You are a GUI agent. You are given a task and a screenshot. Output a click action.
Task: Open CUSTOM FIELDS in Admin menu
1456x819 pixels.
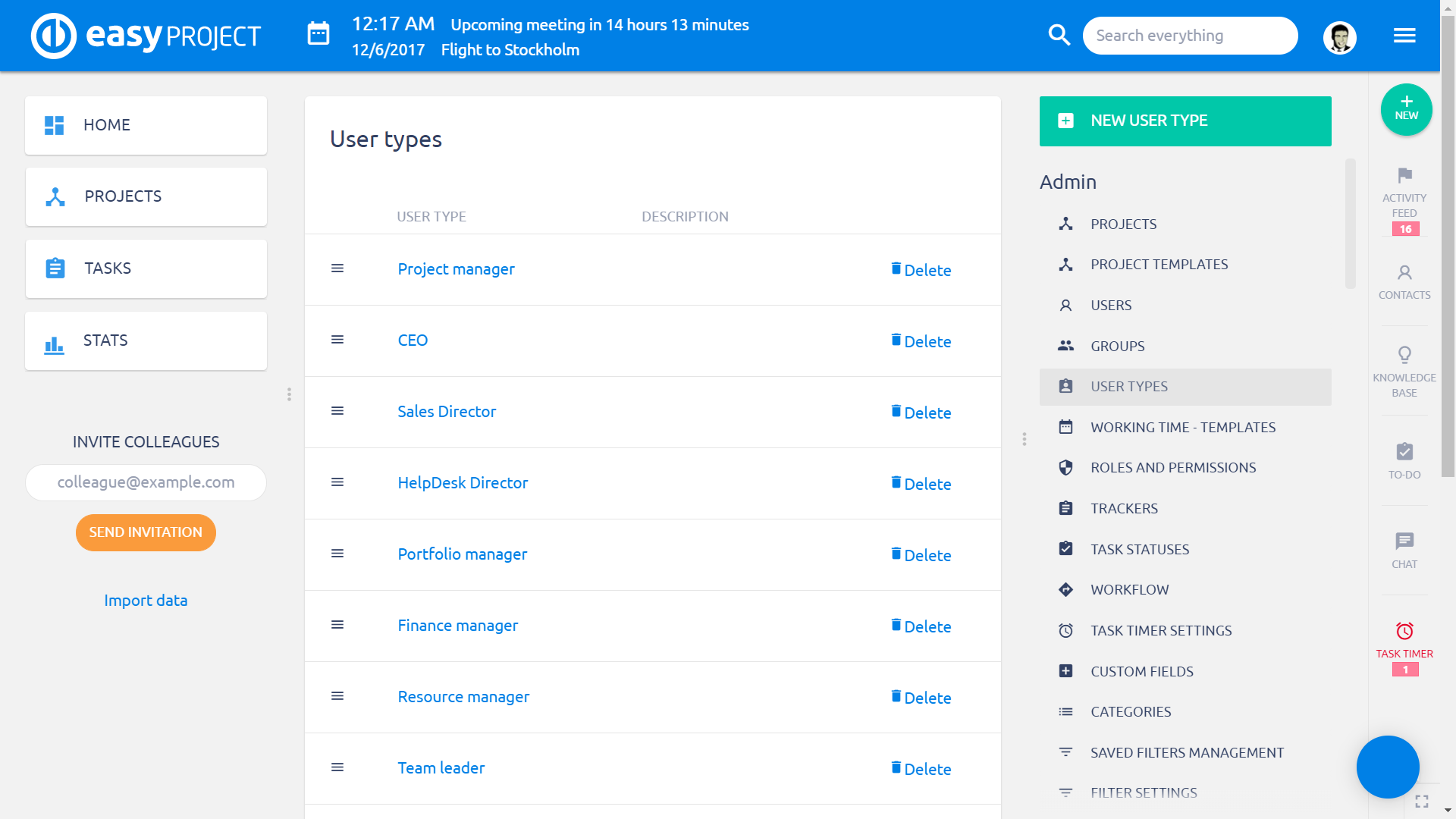[1185, 672]
